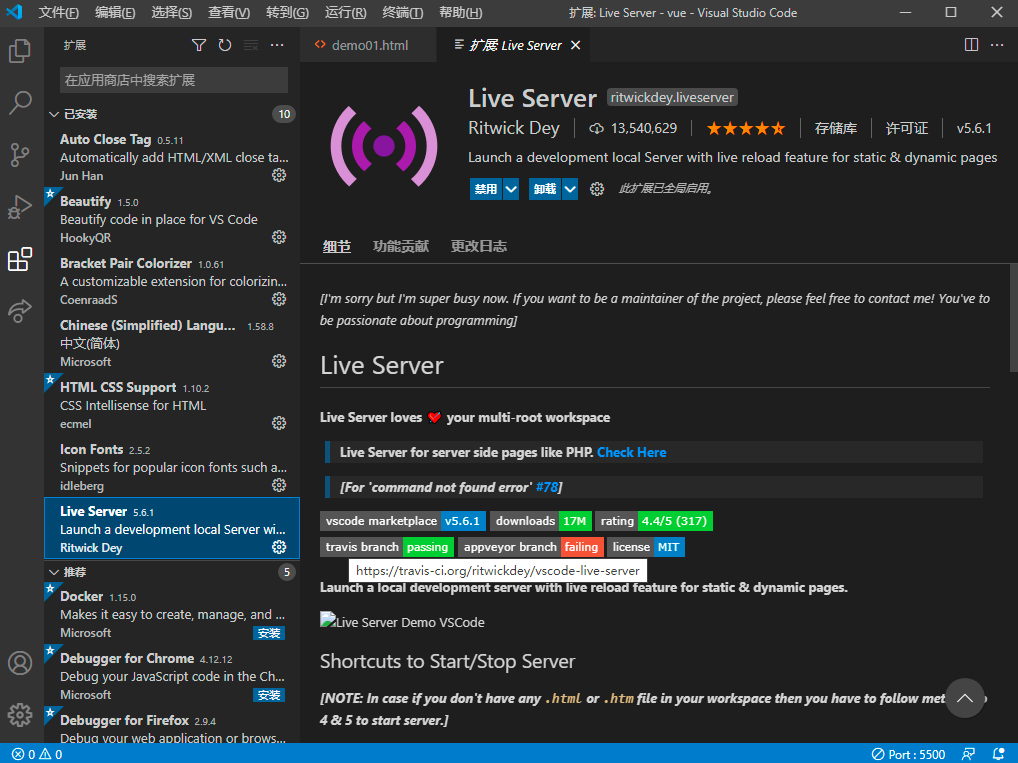Open the Accounts icon in activity bar

(x=20, y=663)
